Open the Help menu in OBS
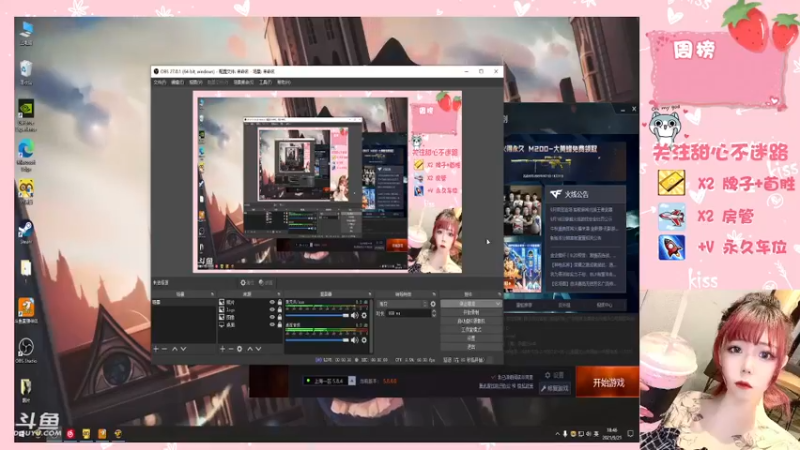 point(284,82)
